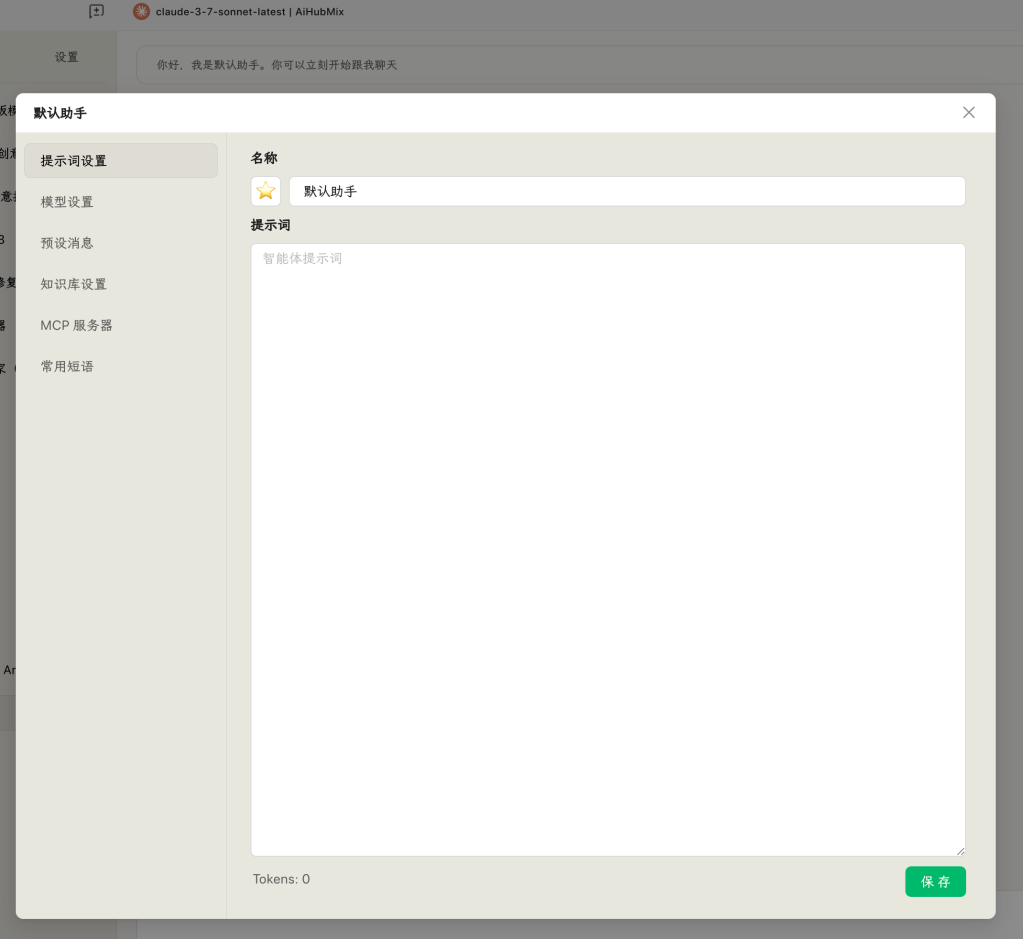
Task: Close the 默认助手 settings dialog
Action: [968, 113]
